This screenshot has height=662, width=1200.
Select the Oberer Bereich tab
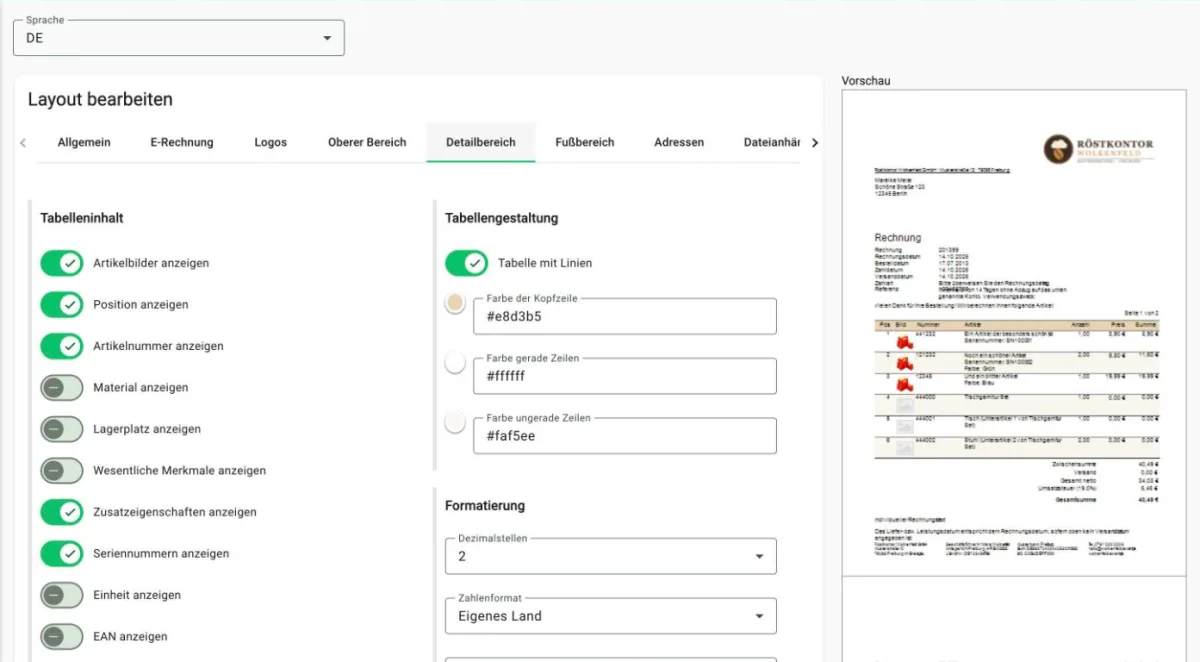click(367, 142)
